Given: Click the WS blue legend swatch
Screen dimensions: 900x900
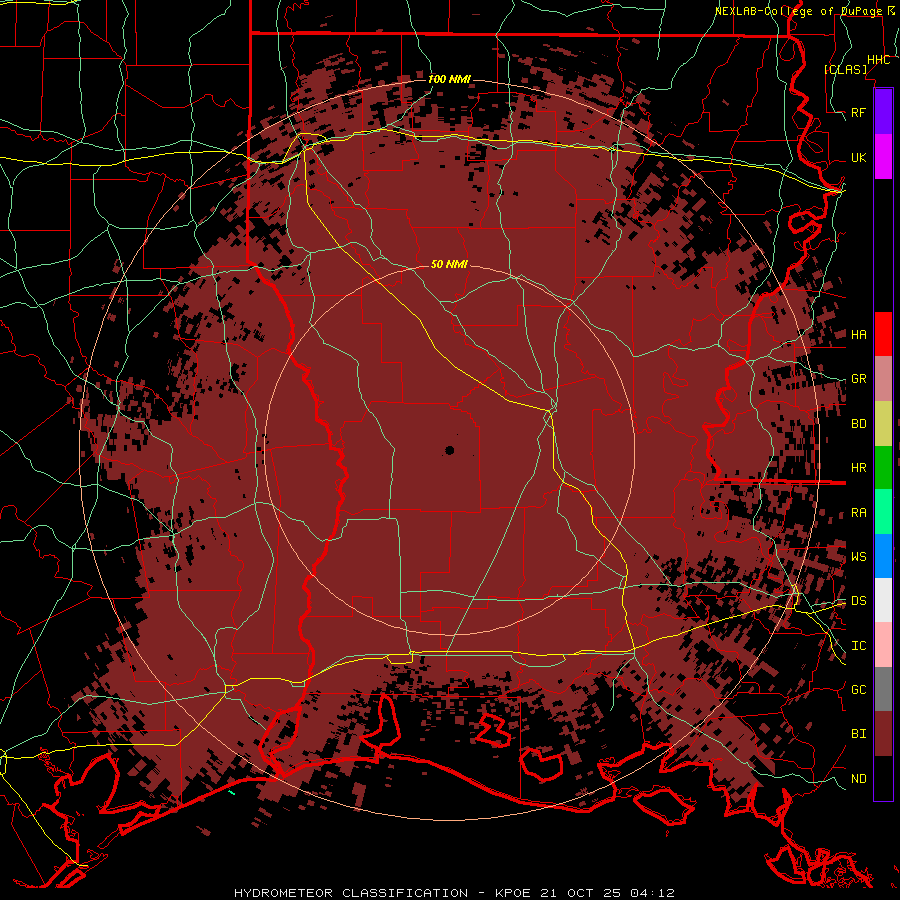Looking at the screenshot, I should [x=883, y=556].
